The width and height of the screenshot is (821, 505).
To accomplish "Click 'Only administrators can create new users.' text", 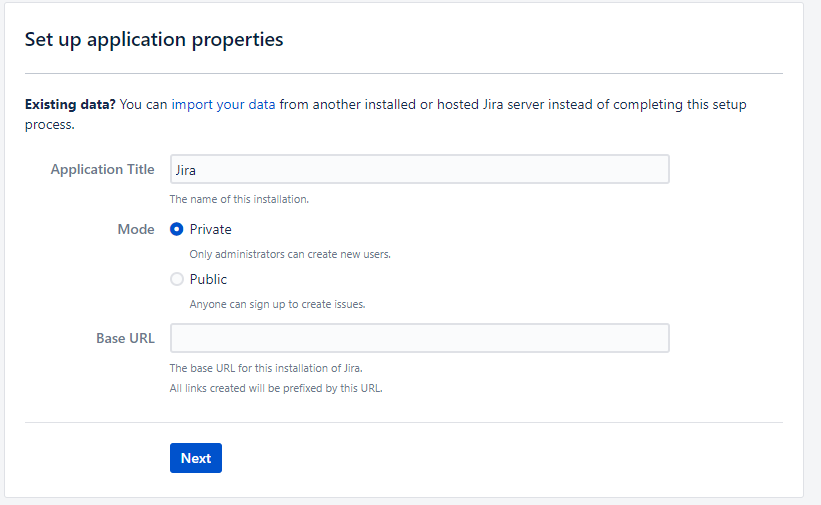I will 290,254.
